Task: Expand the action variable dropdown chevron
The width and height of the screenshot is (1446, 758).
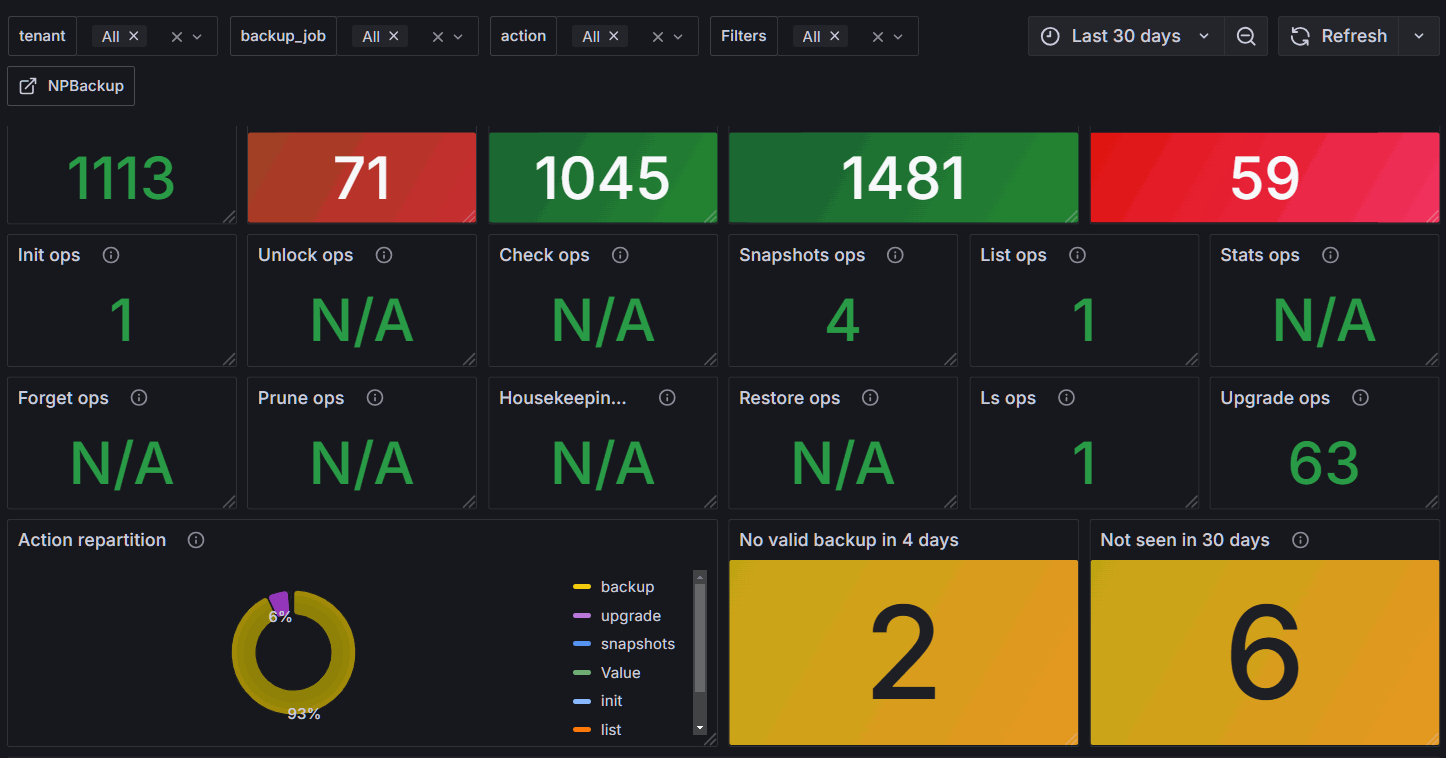Action: (678, 36)
